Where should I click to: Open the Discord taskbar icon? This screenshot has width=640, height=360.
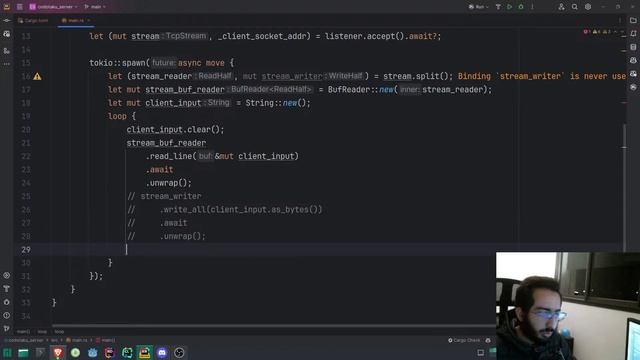[162, 353]
